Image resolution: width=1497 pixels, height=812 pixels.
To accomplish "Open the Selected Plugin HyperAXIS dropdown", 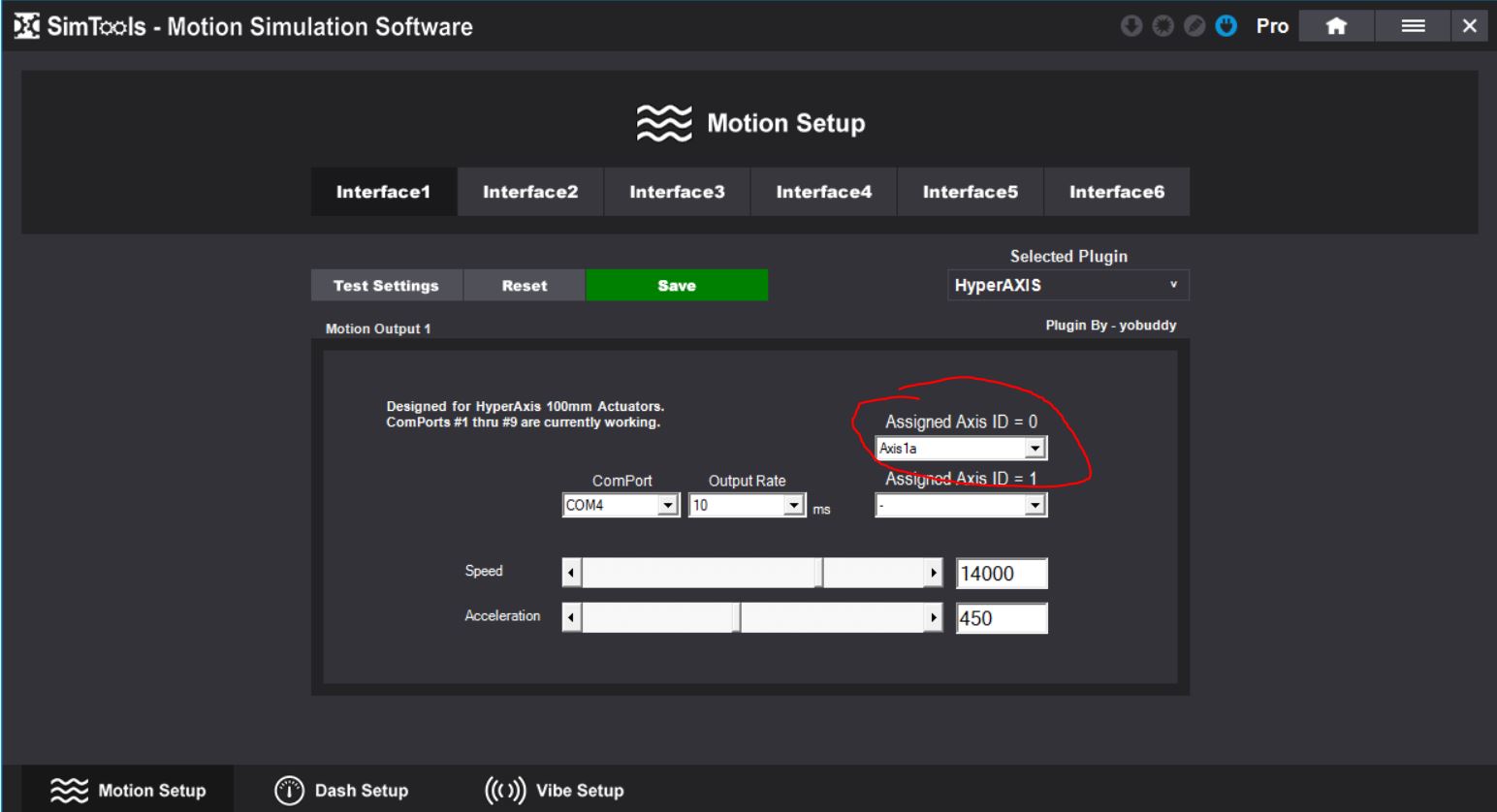I will (1067, 285).
